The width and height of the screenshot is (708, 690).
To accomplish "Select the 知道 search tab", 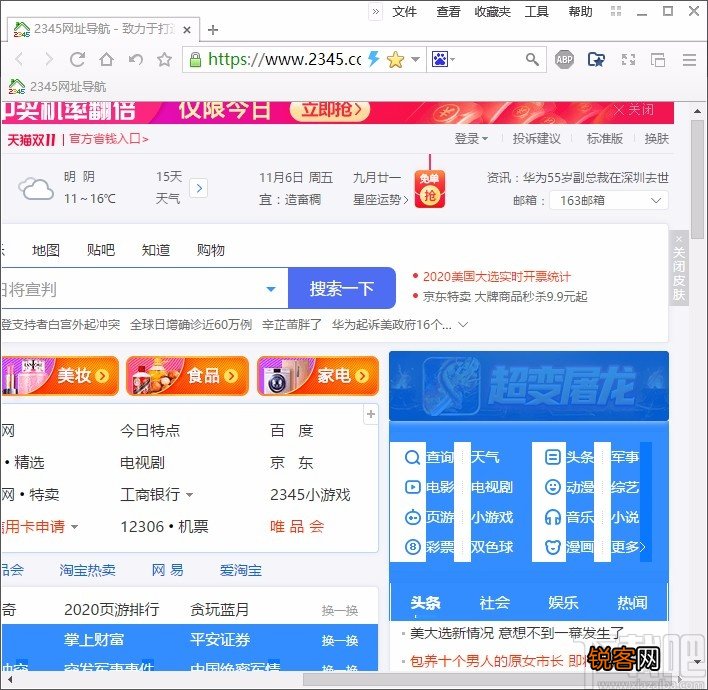I will pos(156,250).
